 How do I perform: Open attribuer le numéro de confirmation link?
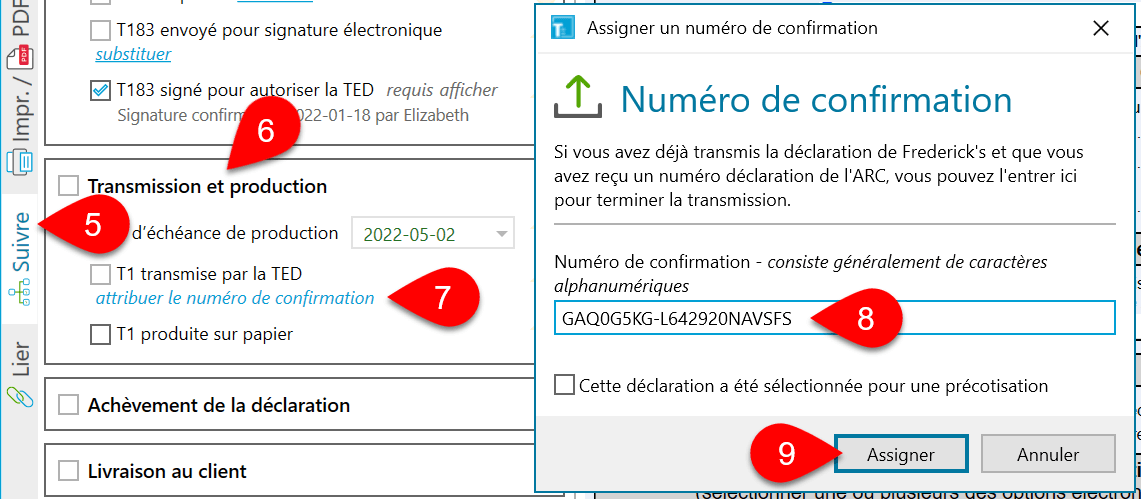(x=235, y=298)
